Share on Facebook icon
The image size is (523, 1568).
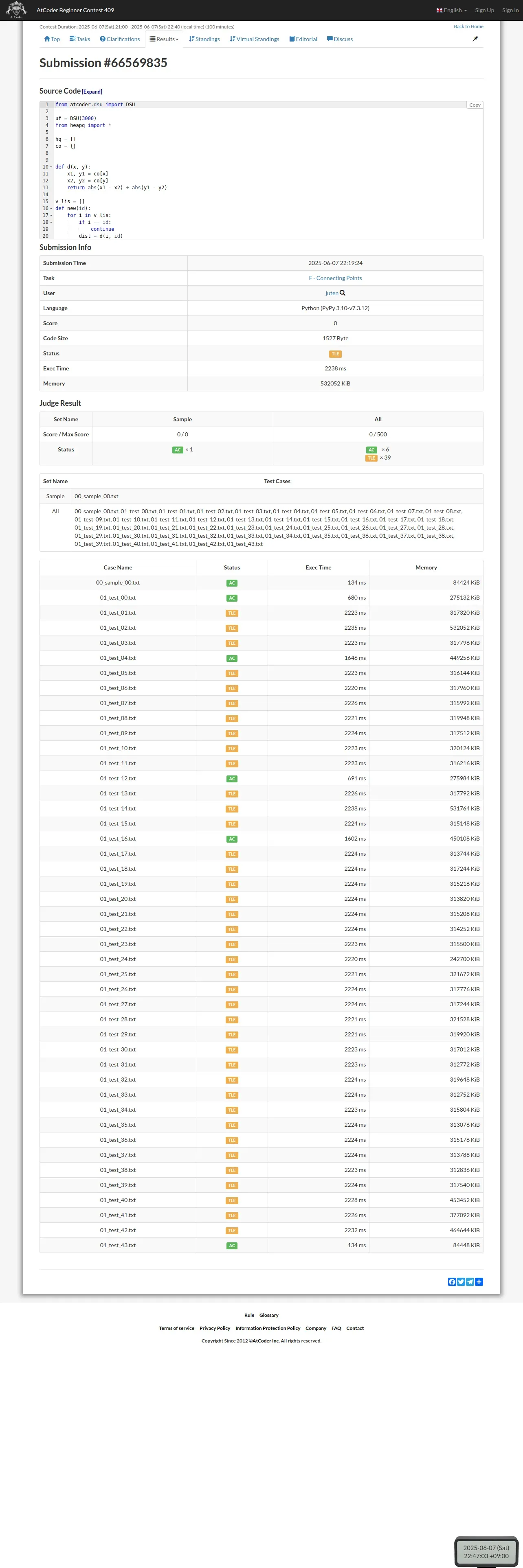(452, 1282)
